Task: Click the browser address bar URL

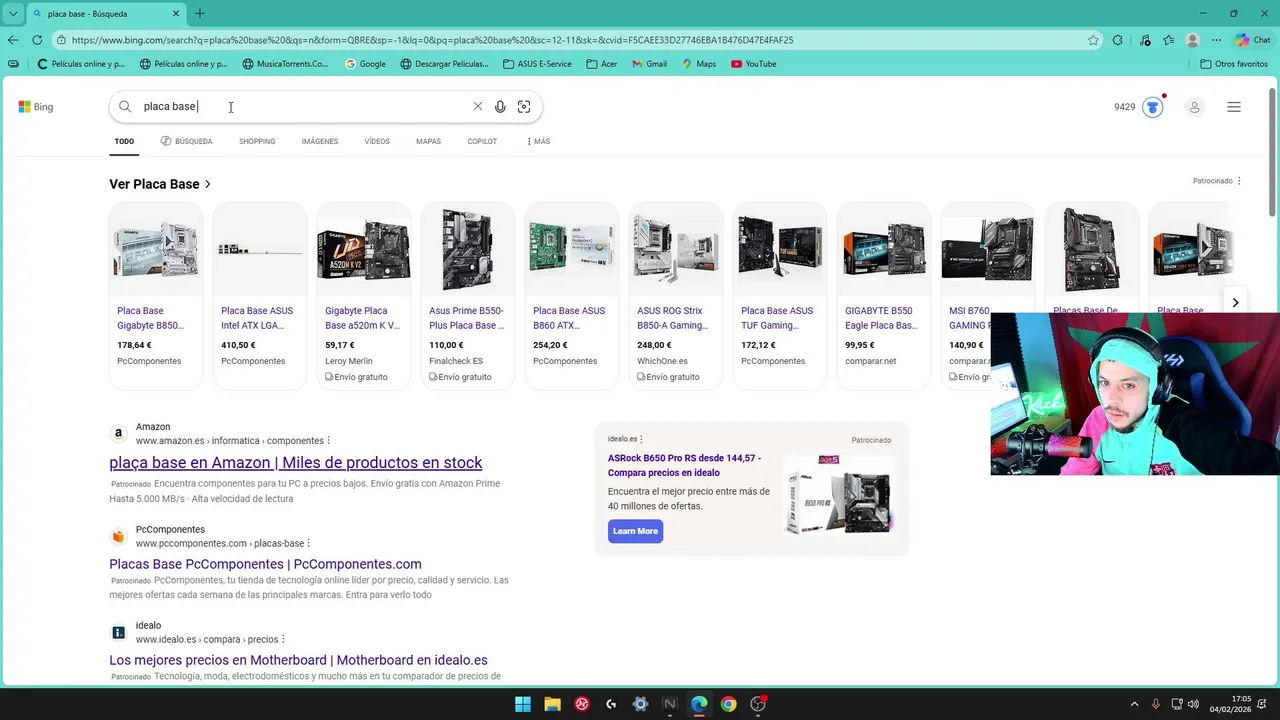Action: [x=432, y=40]
